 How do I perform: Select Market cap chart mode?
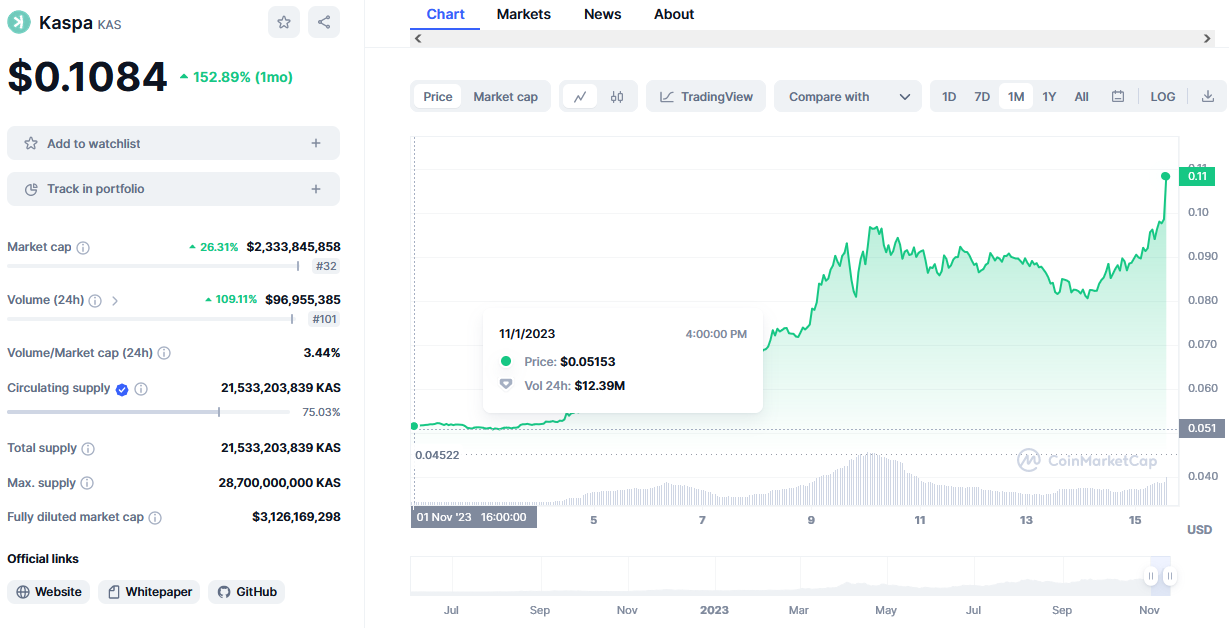505,97
